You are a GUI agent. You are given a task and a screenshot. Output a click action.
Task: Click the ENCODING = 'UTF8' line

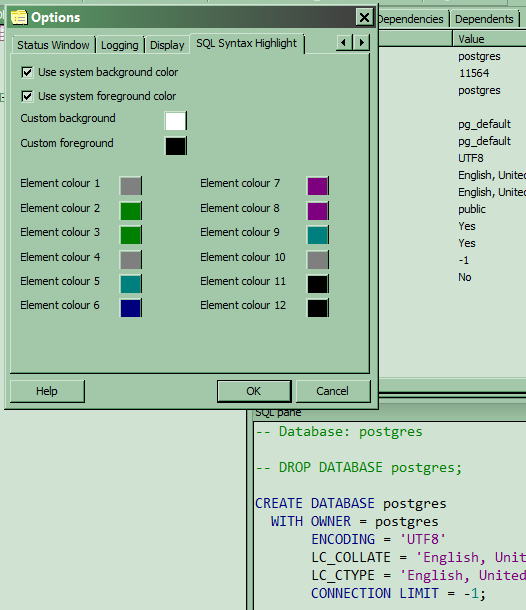(379, 539)
